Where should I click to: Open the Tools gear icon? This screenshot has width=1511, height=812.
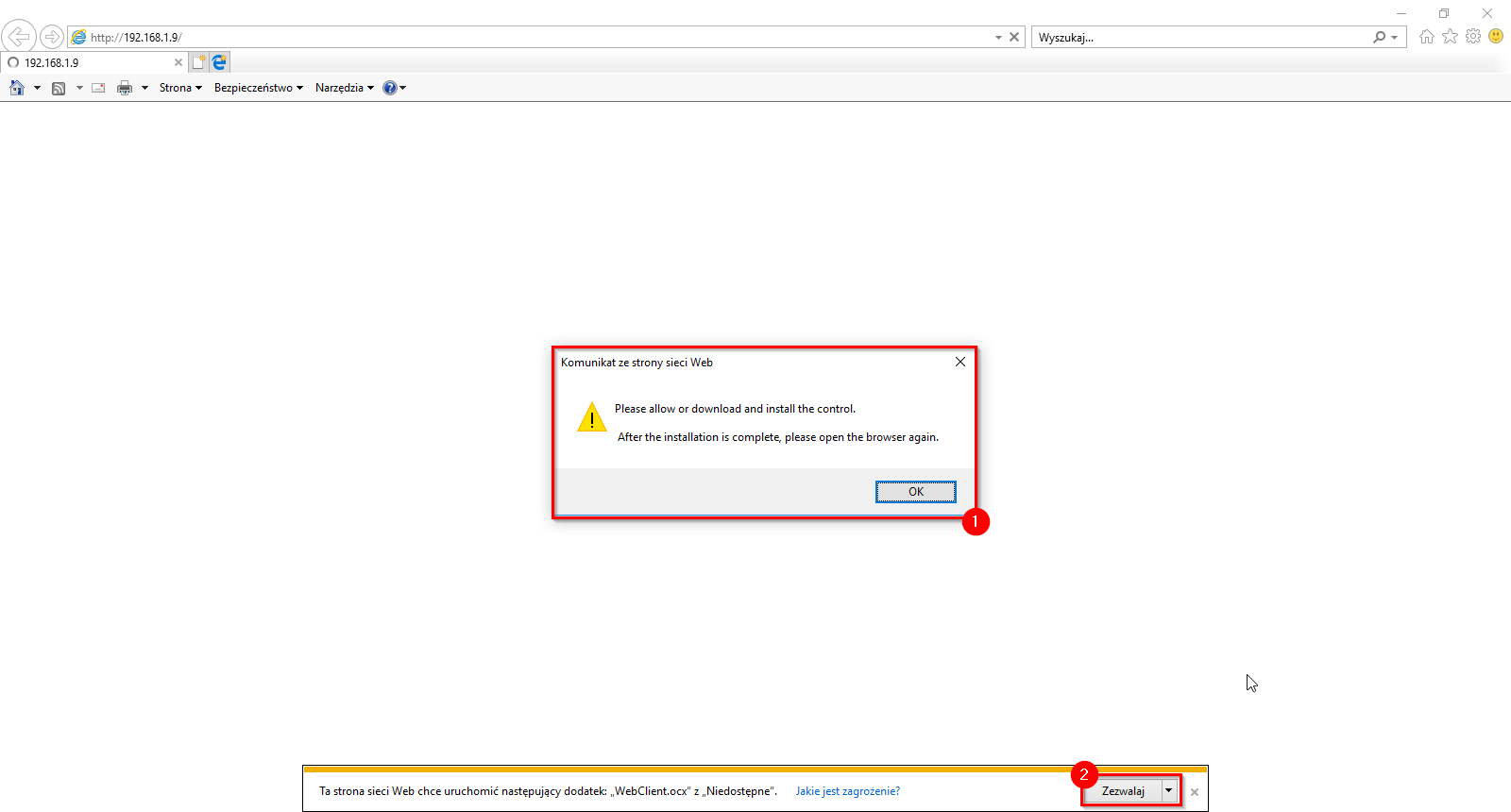point(1473,36)
